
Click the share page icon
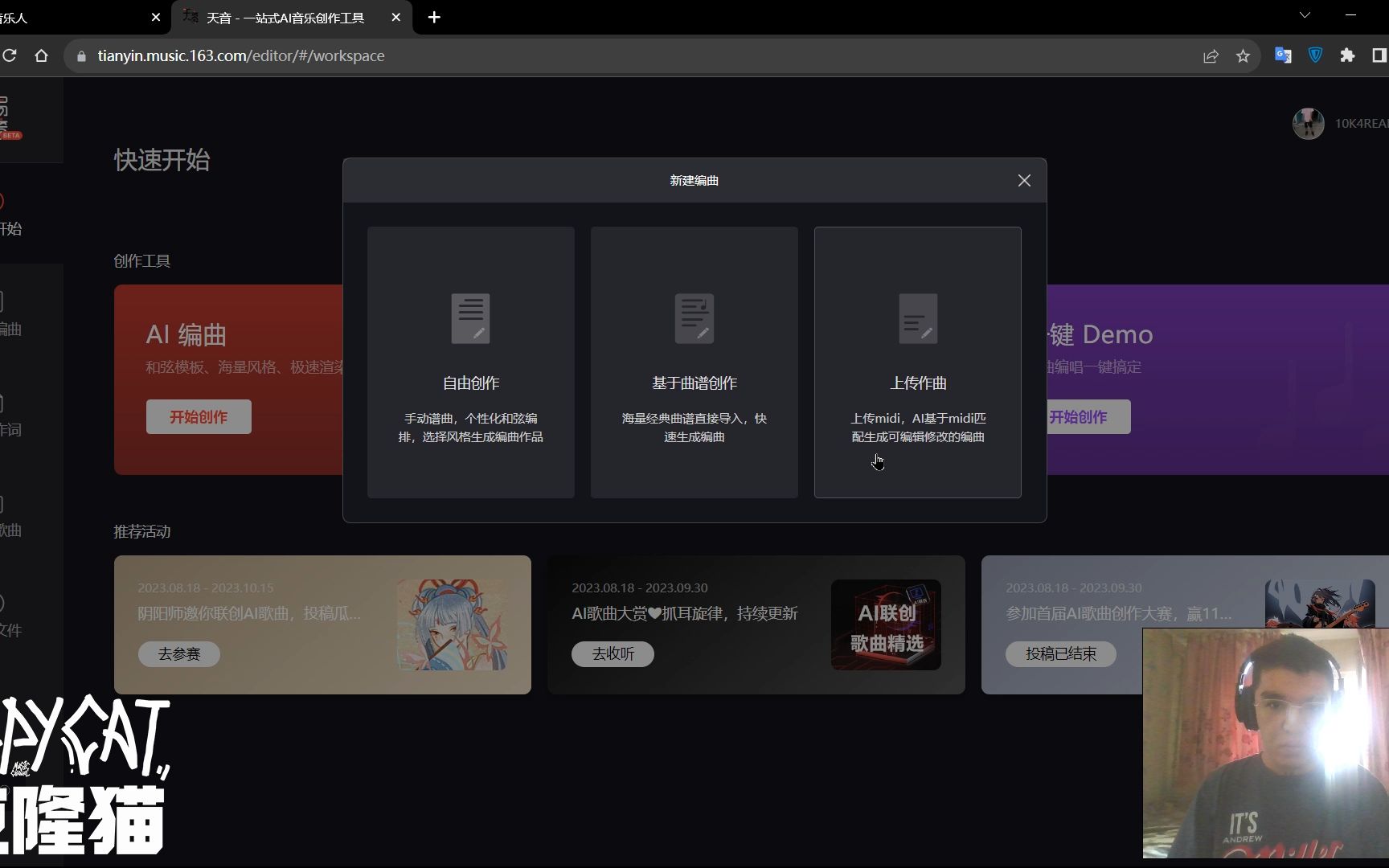tap(1211, 55)
